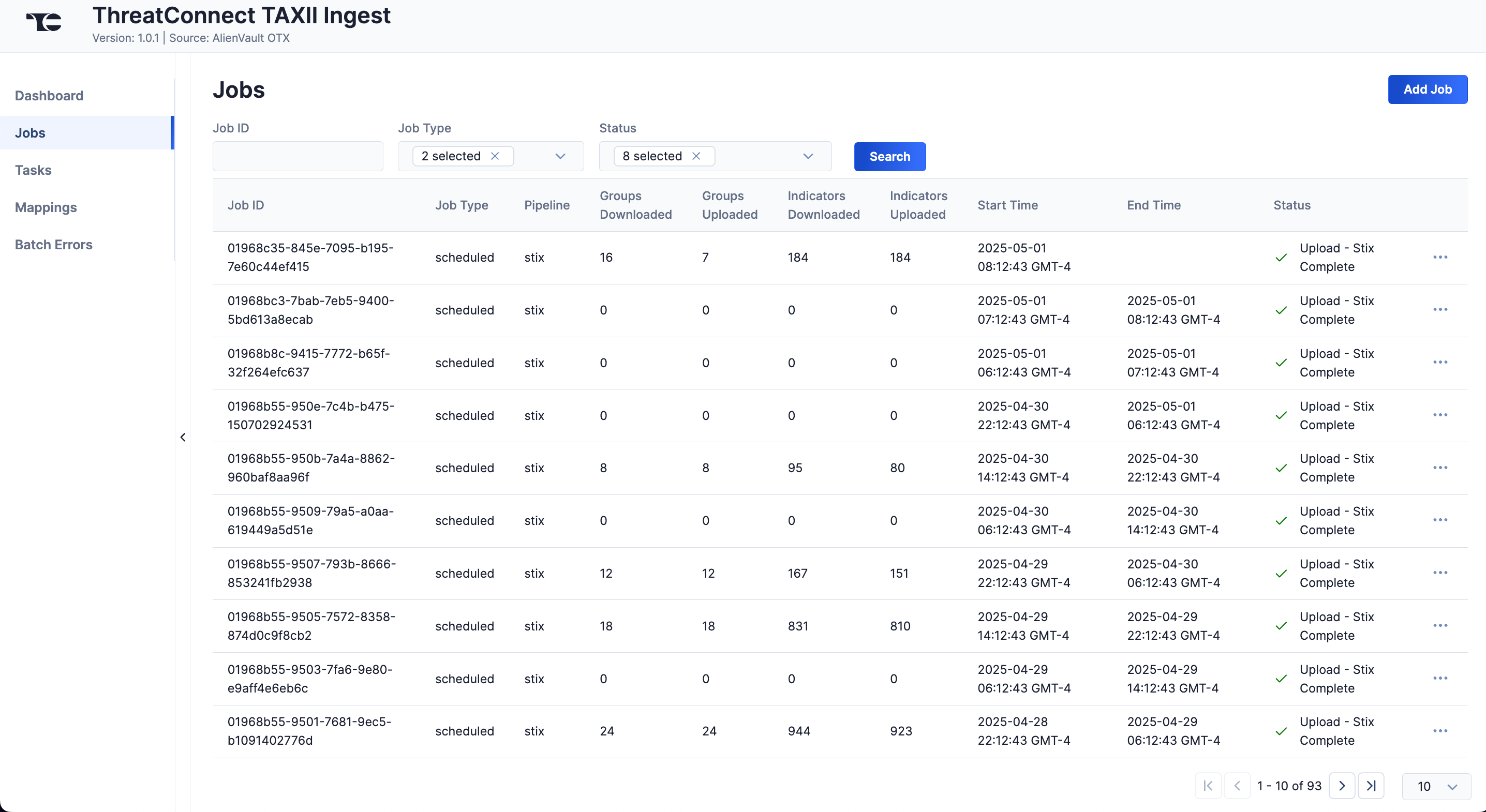The image size is (1486, 812).
Task: Click the Add Job button
Action: pos(1427,89)
